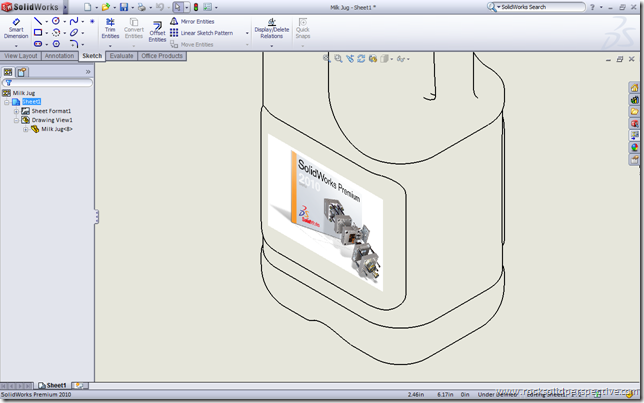Print using the printer icon
Viewport: 644px width, 403px height.
(142, 7)
